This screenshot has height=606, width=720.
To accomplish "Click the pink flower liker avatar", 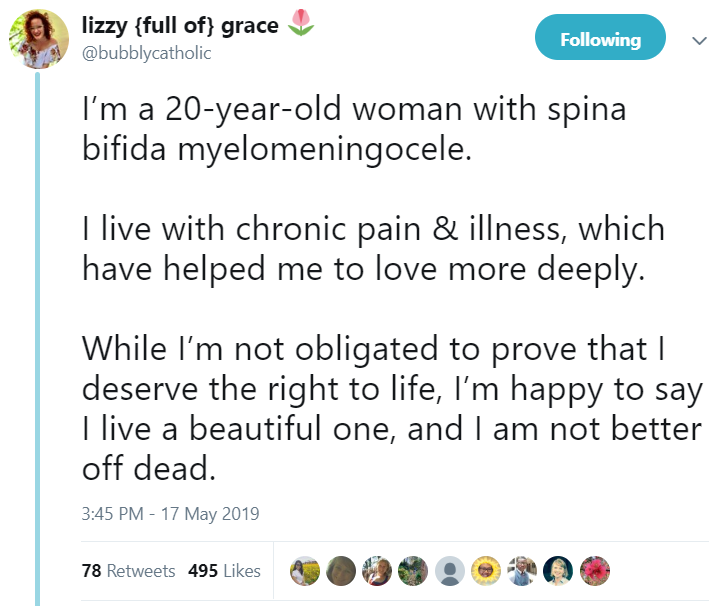I will pos(594,571).
